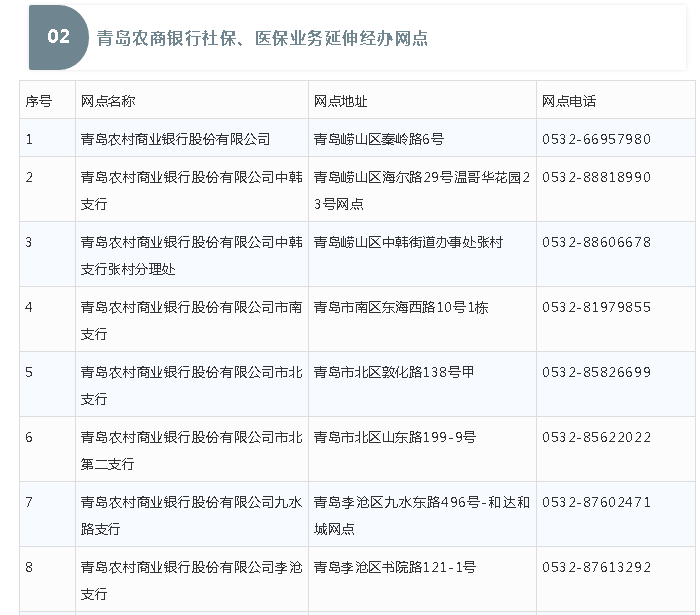Viewport: 700px width, 615px height.
Task: Click the 网点电话 column header
Action: point(569,101)
